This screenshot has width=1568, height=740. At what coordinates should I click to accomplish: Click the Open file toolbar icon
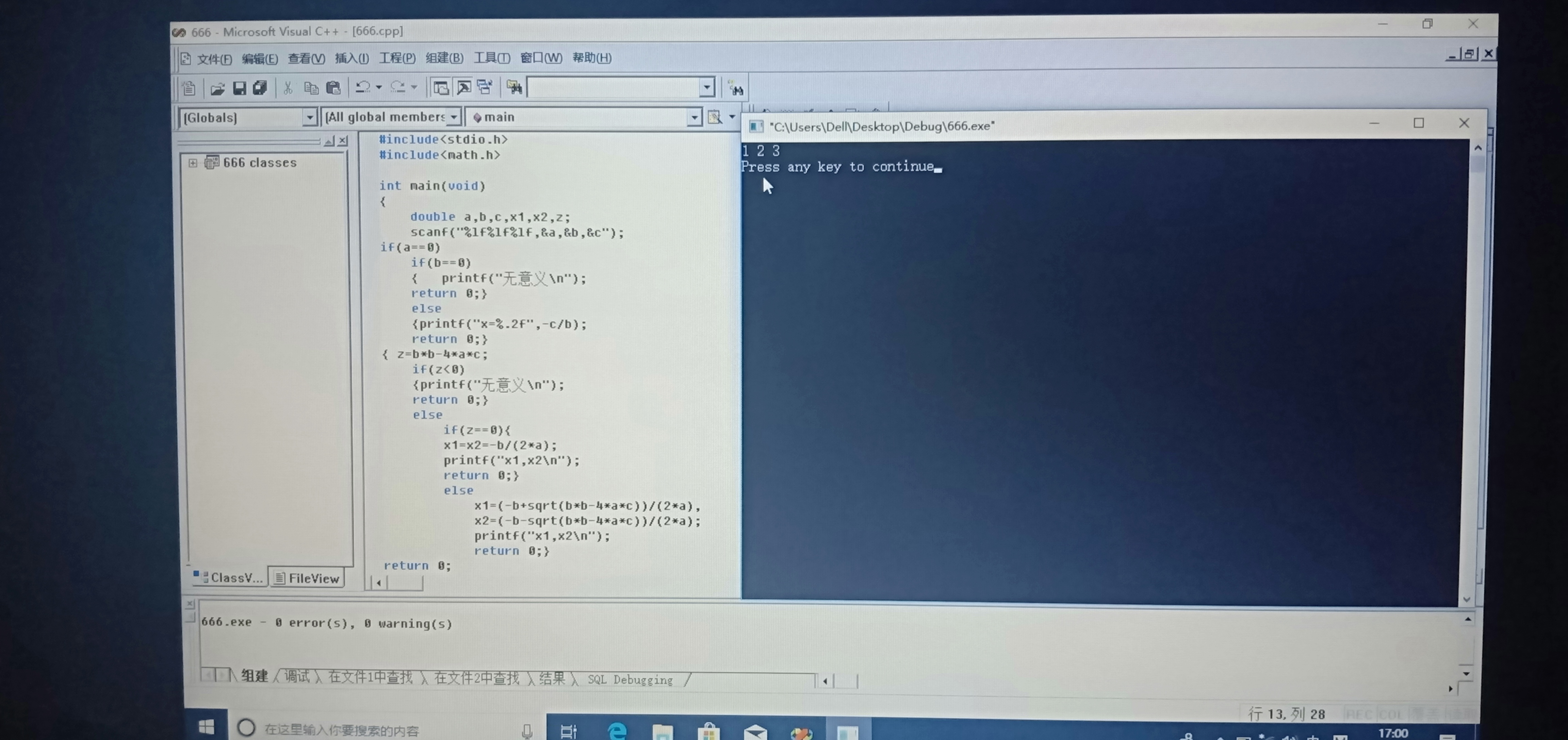tap(217, 89)
